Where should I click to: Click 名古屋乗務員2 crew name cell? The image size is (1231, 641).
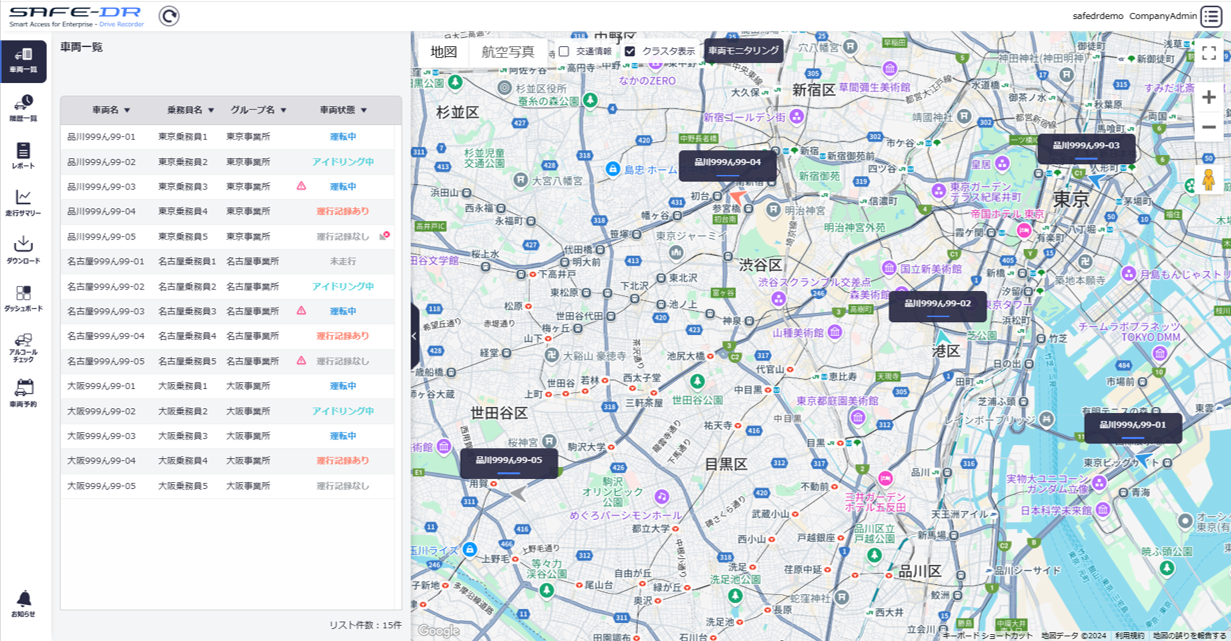coord(187,286)
